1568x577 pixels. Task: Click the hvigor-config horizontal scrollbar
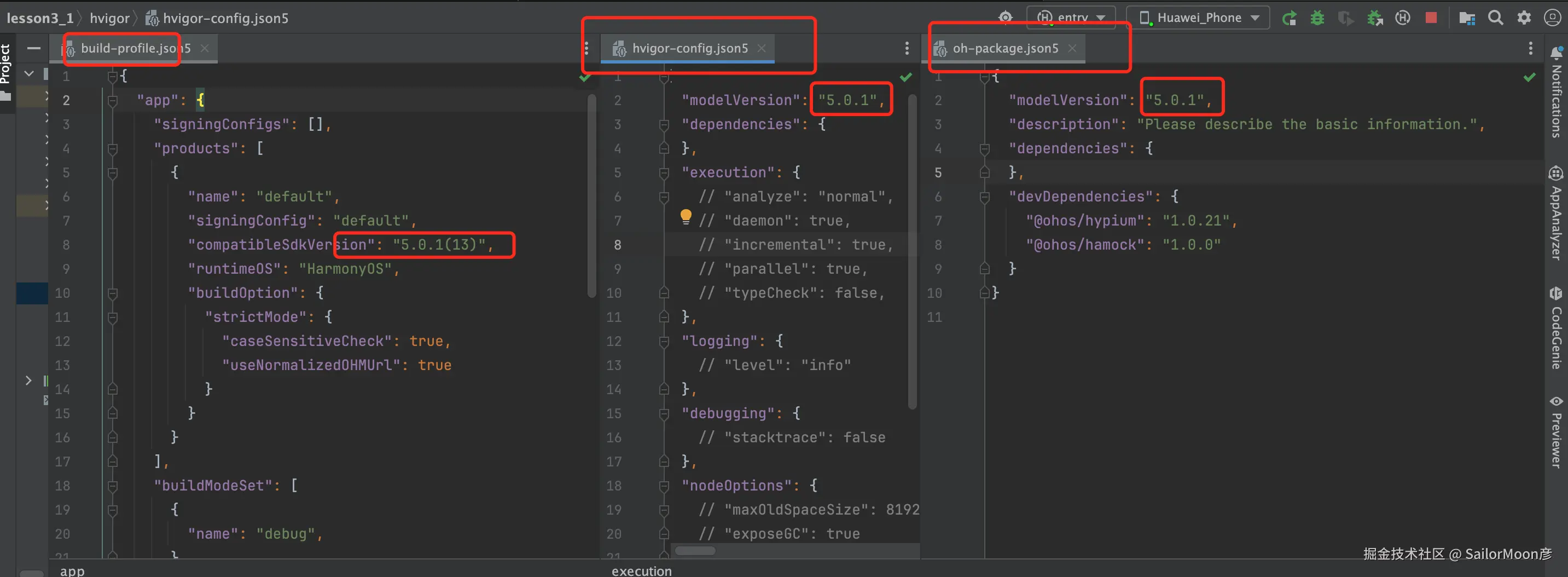click(x=695, y=551)
